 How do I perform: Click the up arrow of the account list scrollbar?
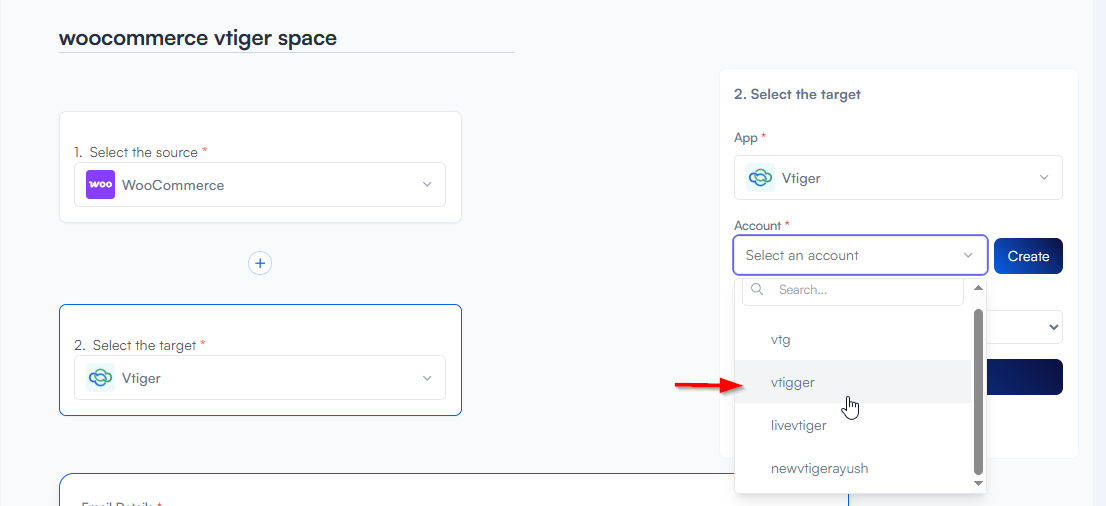tap(978, 288)
